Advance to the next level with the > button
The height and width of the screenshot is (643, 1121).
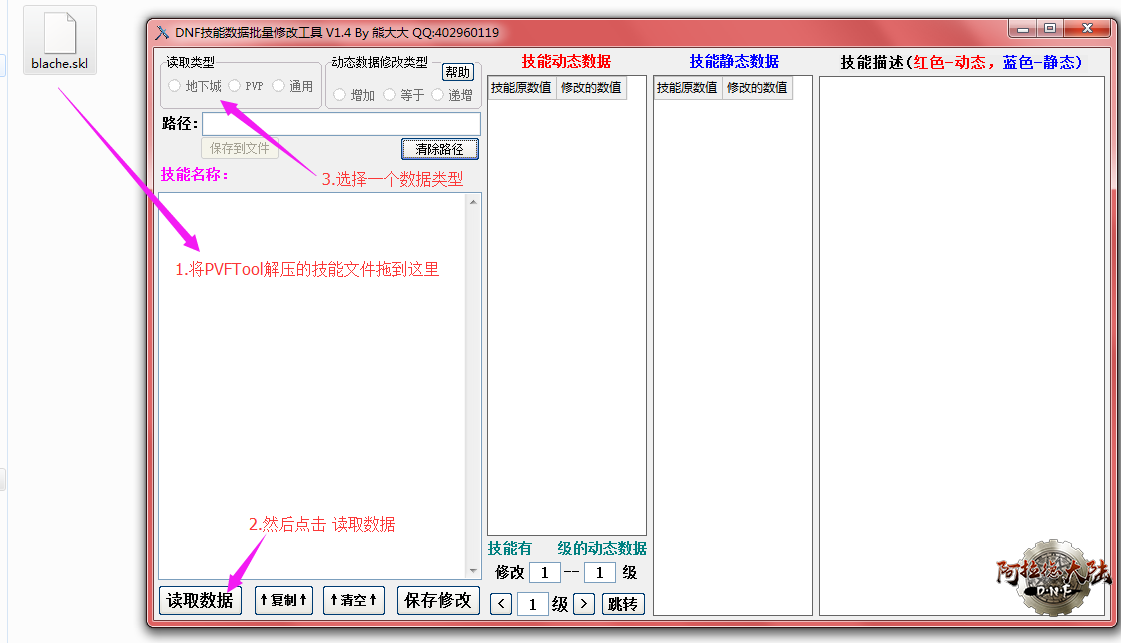tap(584, 604)
